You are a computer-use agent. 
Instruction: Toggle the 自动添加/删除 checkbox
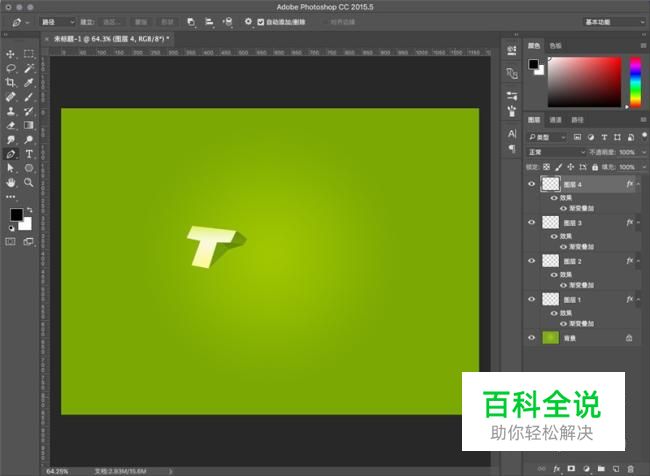pos(261,21)
